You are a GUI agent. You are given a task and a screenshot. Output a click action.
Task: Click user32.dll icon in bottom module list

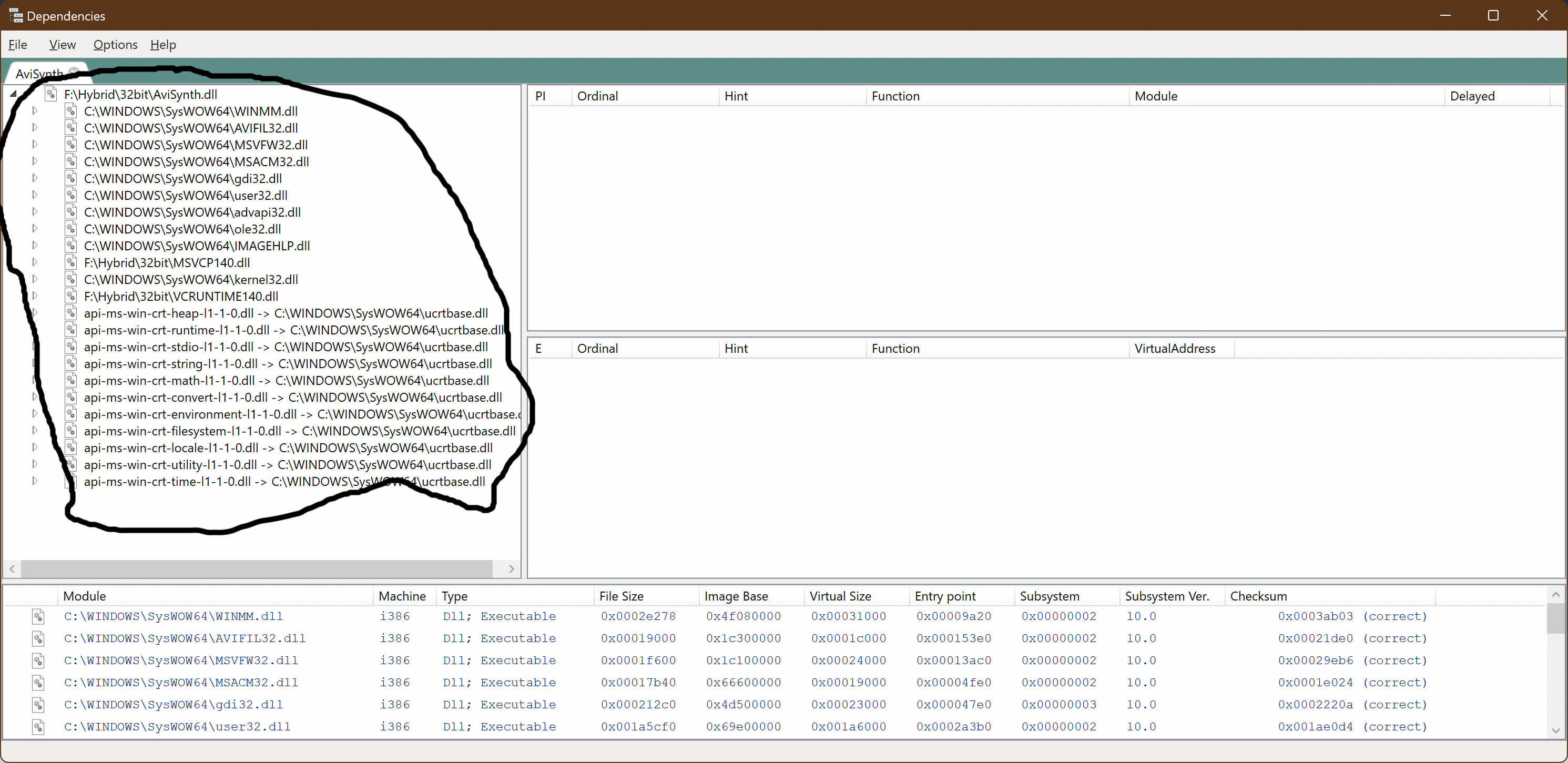(38, 727)
